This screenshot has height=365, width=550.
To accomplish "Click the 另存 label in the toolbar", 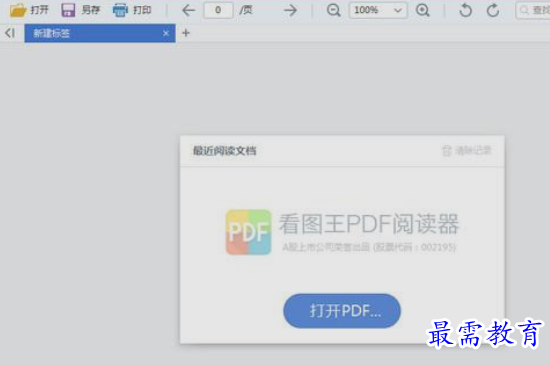I will coord(90,10).
